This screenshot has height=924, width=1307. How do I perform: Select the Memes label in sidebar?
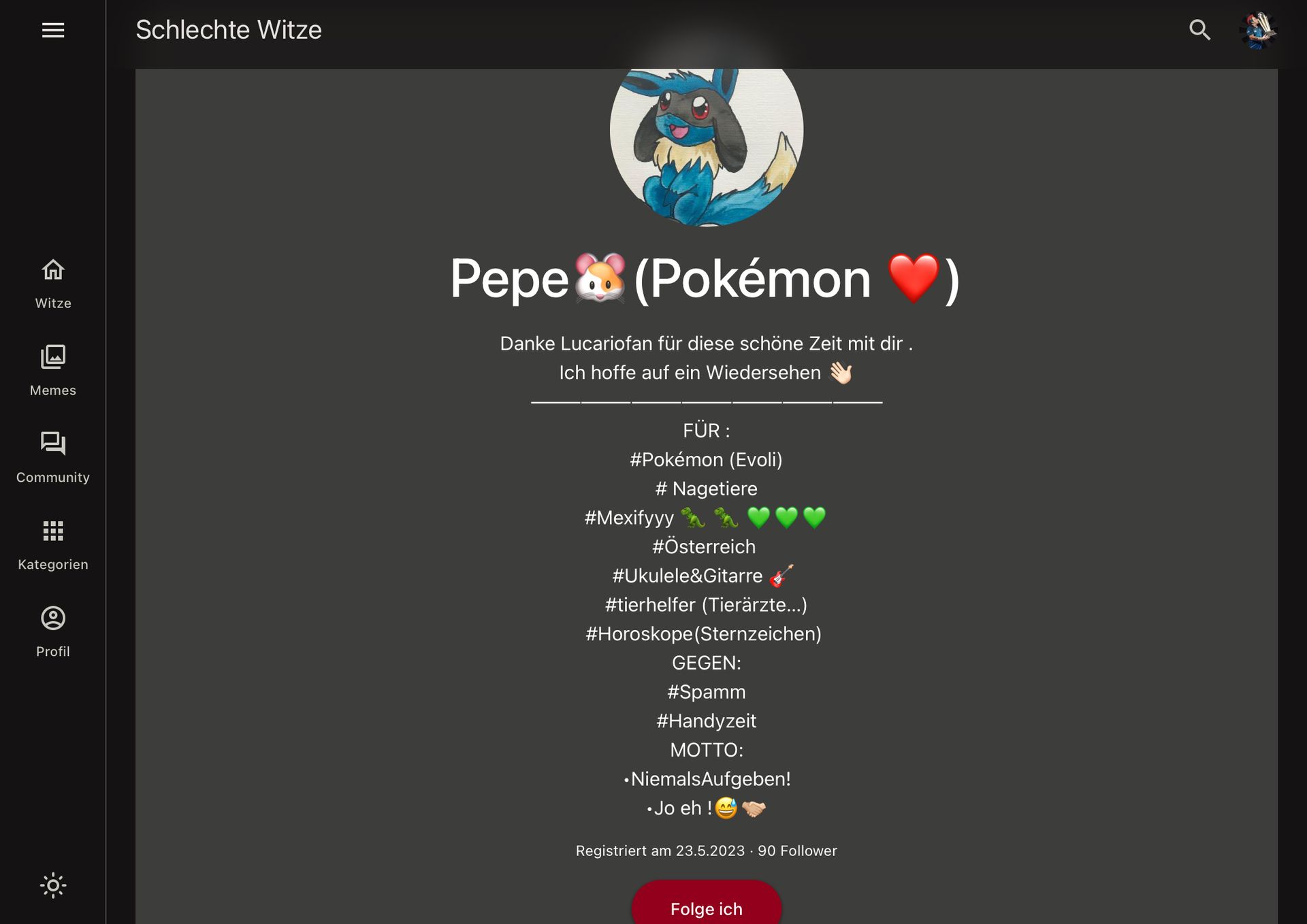coord(53,391)
